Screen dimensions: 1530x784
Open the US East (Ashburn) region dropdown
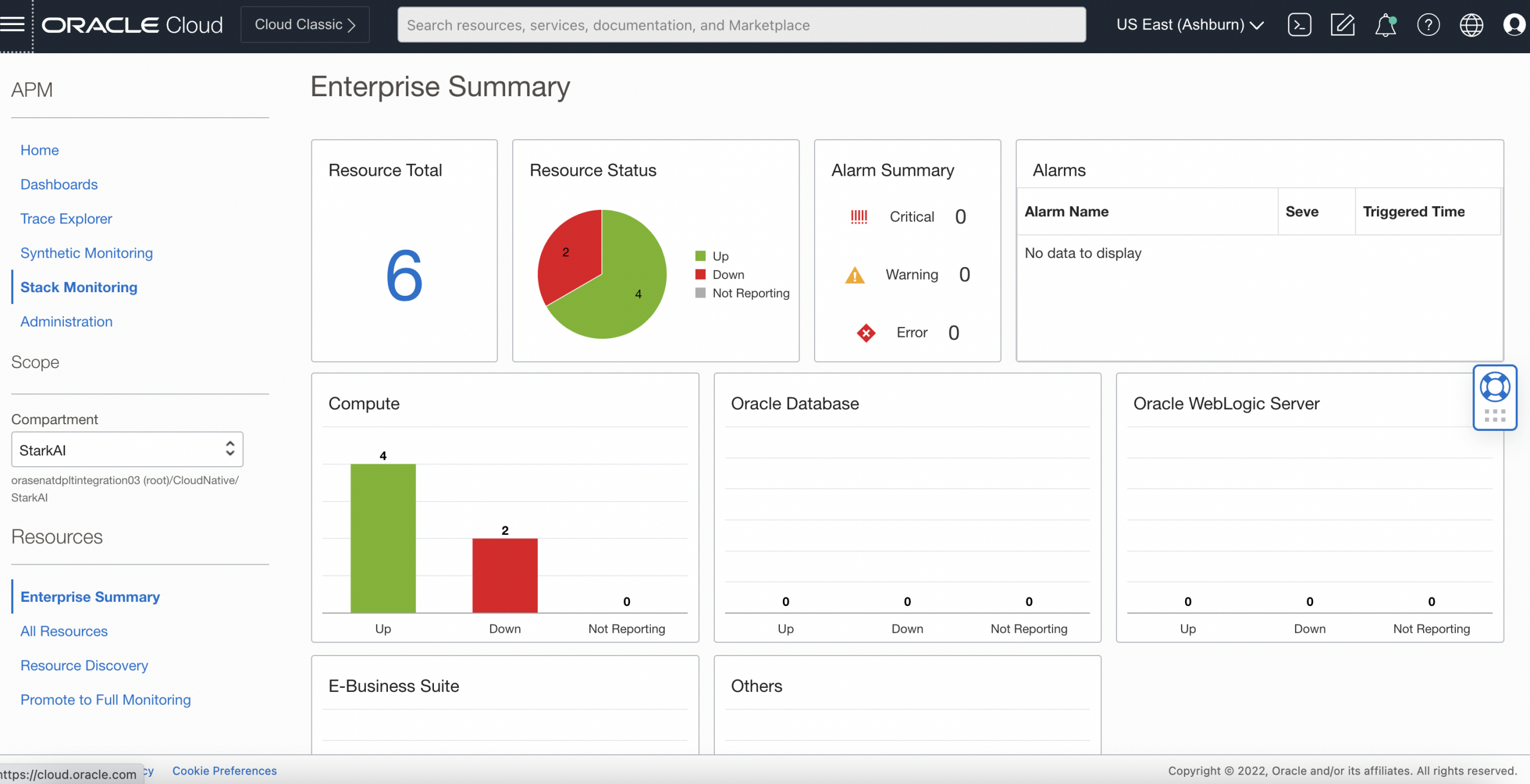(1189, 24)
